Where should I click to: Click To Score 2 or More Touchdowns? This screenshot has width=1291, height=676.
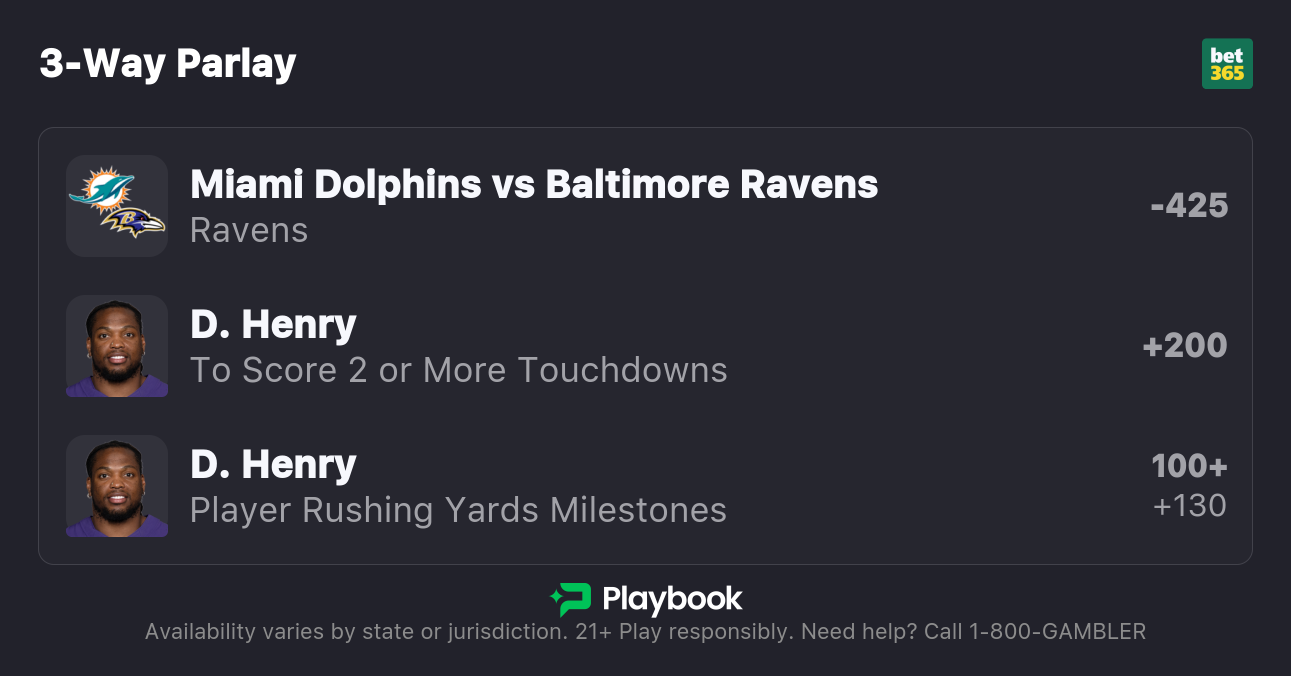coord(459,371)
